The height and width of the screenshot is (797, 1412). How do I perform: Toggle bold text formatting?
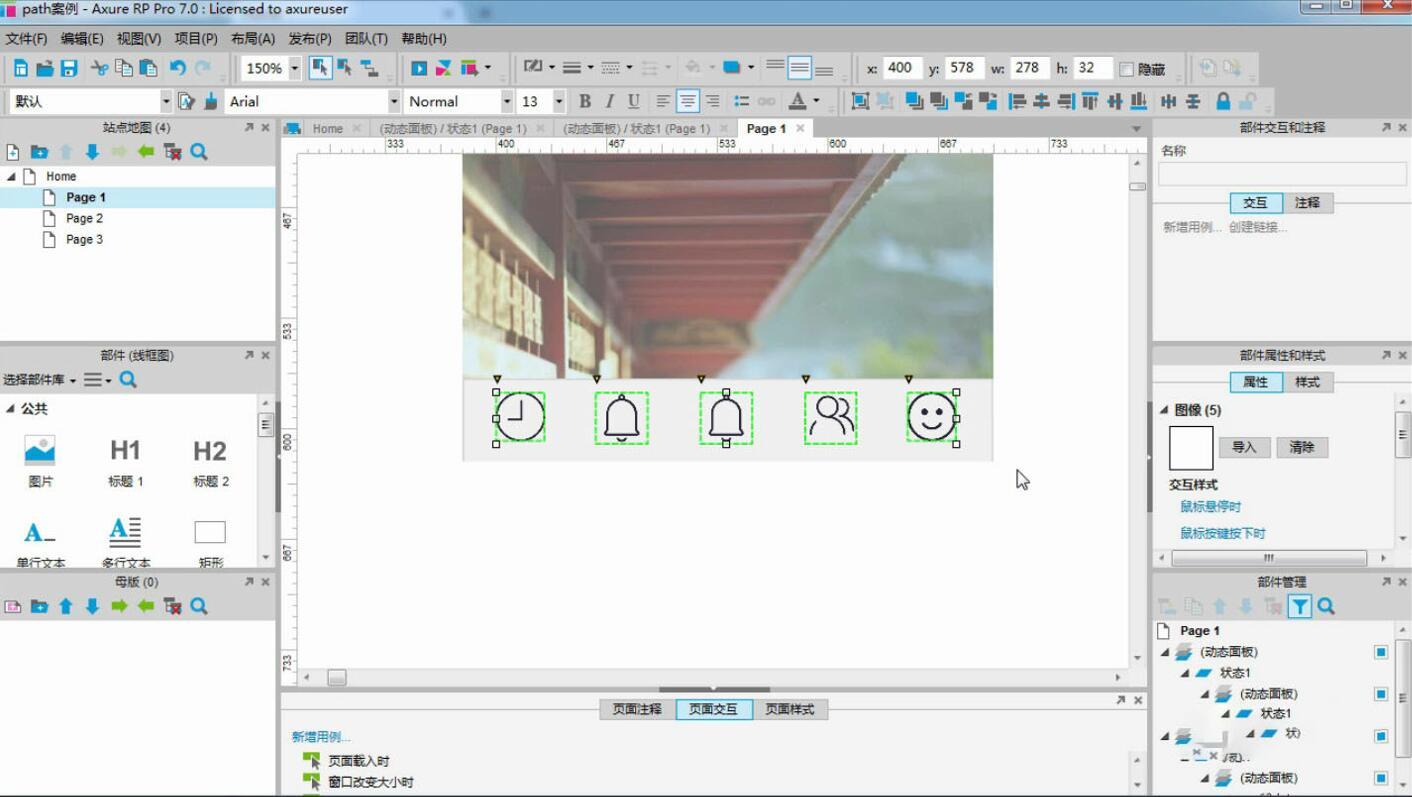tap(585, 101)
